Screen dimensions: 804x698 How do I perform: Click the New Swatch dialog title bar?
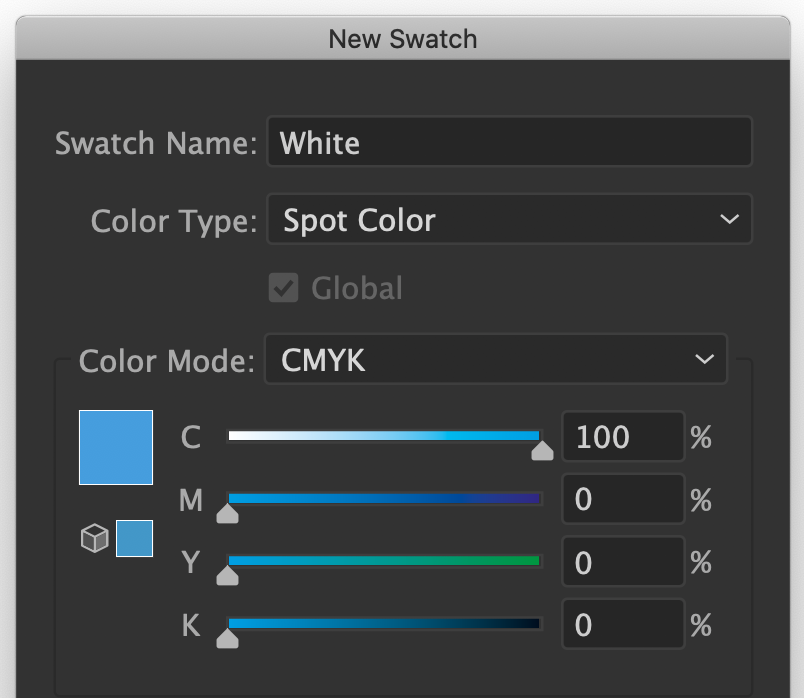pos(402,39)
